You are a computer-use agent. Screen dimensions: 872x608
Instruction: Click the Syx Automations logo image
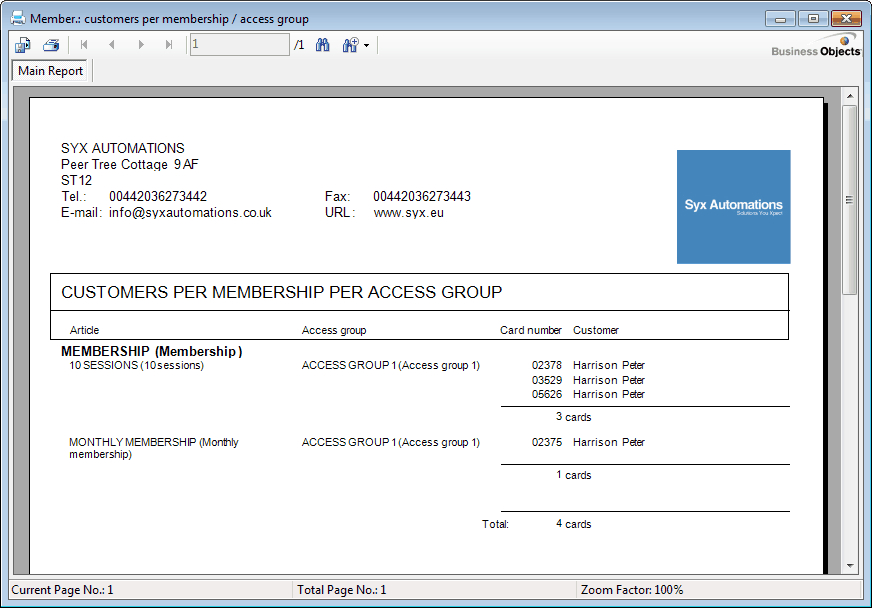[733, 207]
